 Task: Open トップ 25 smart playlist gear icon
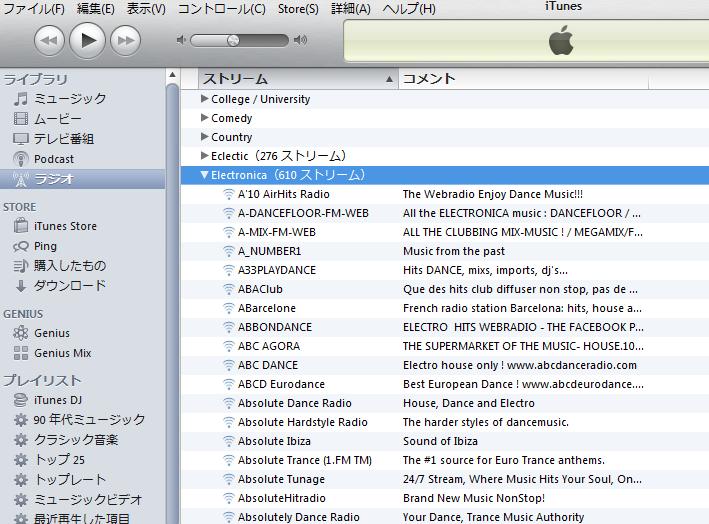click(x=21, y=460)
